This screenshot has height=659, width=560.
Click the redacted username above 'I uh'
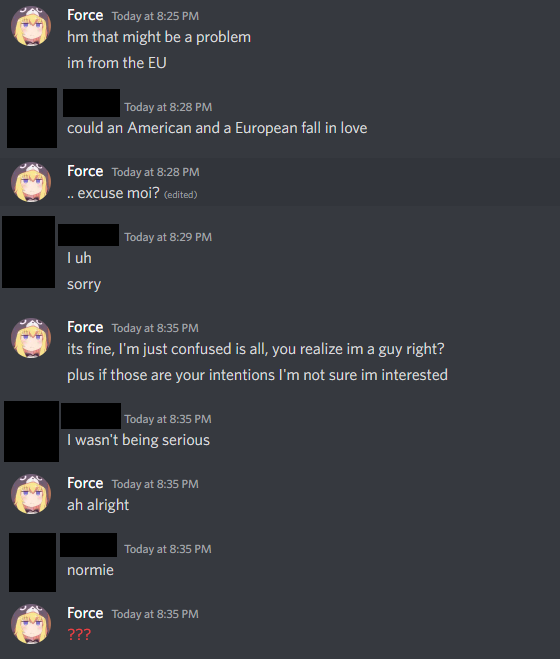tap(88, 235)
